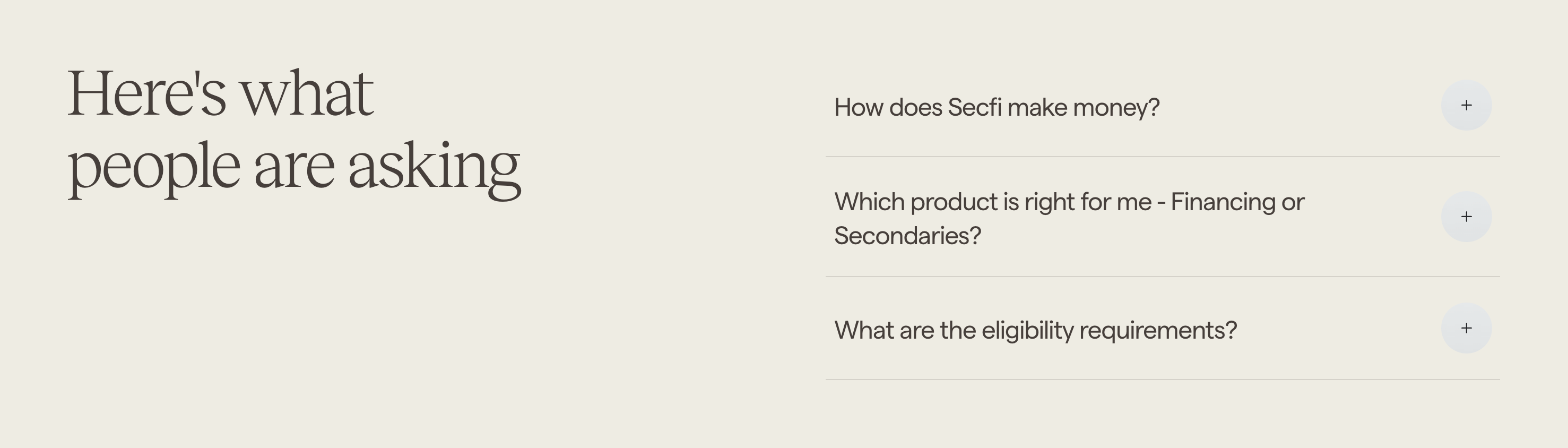Toggle open the product comparison FAQ answer
The image size is (1568, 448).
point(1466,217)
